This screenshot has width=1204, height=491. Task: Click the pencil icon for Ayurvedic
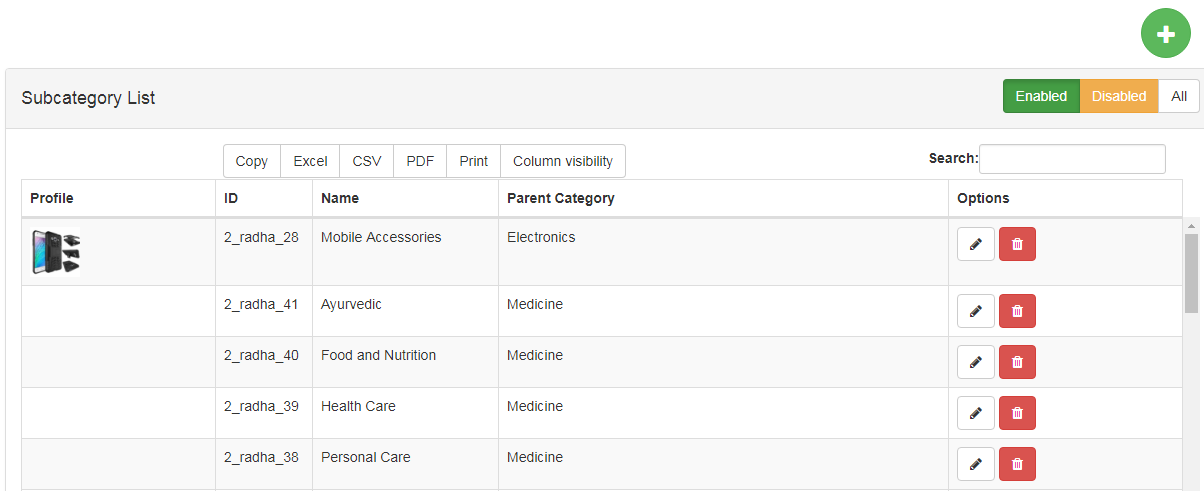975,311
